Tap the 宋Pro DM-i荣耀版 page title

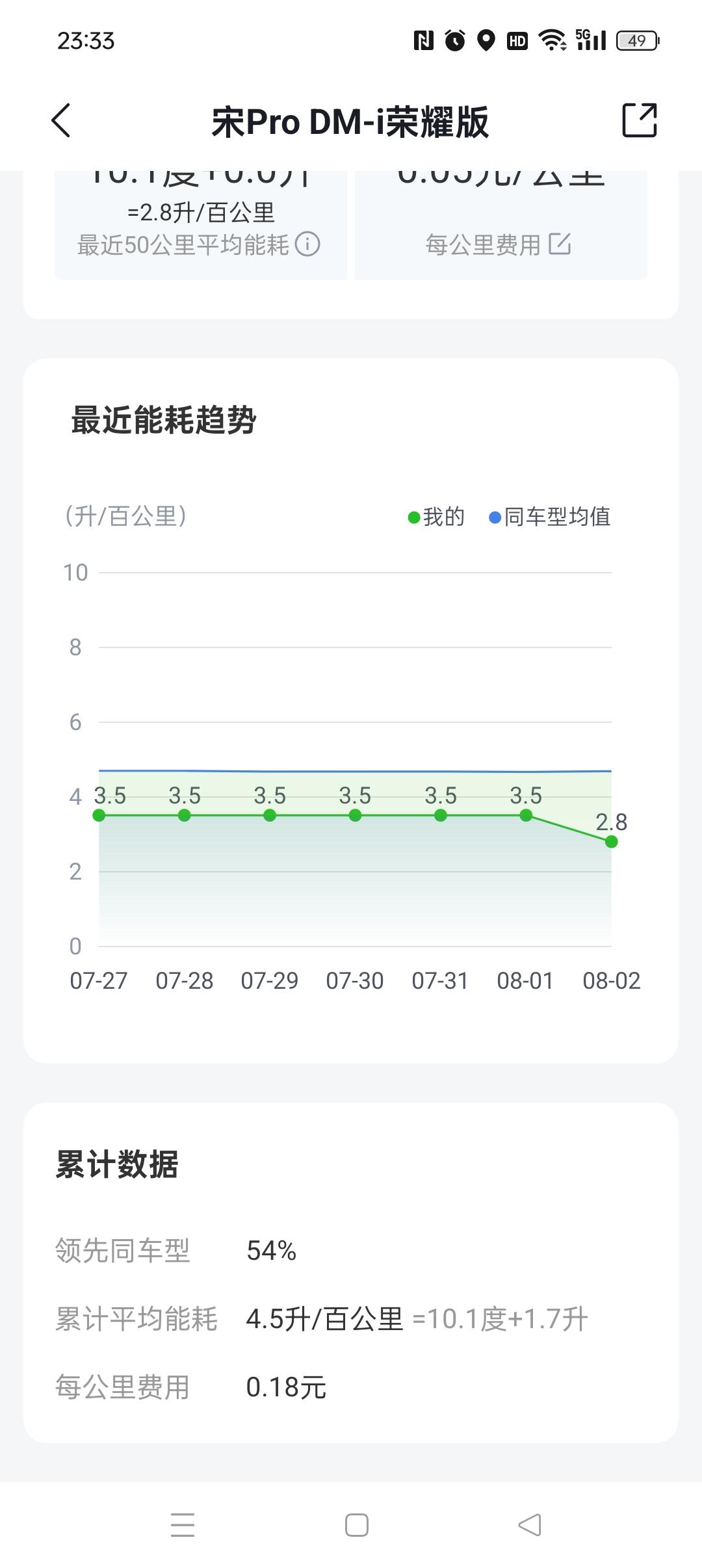350,122
